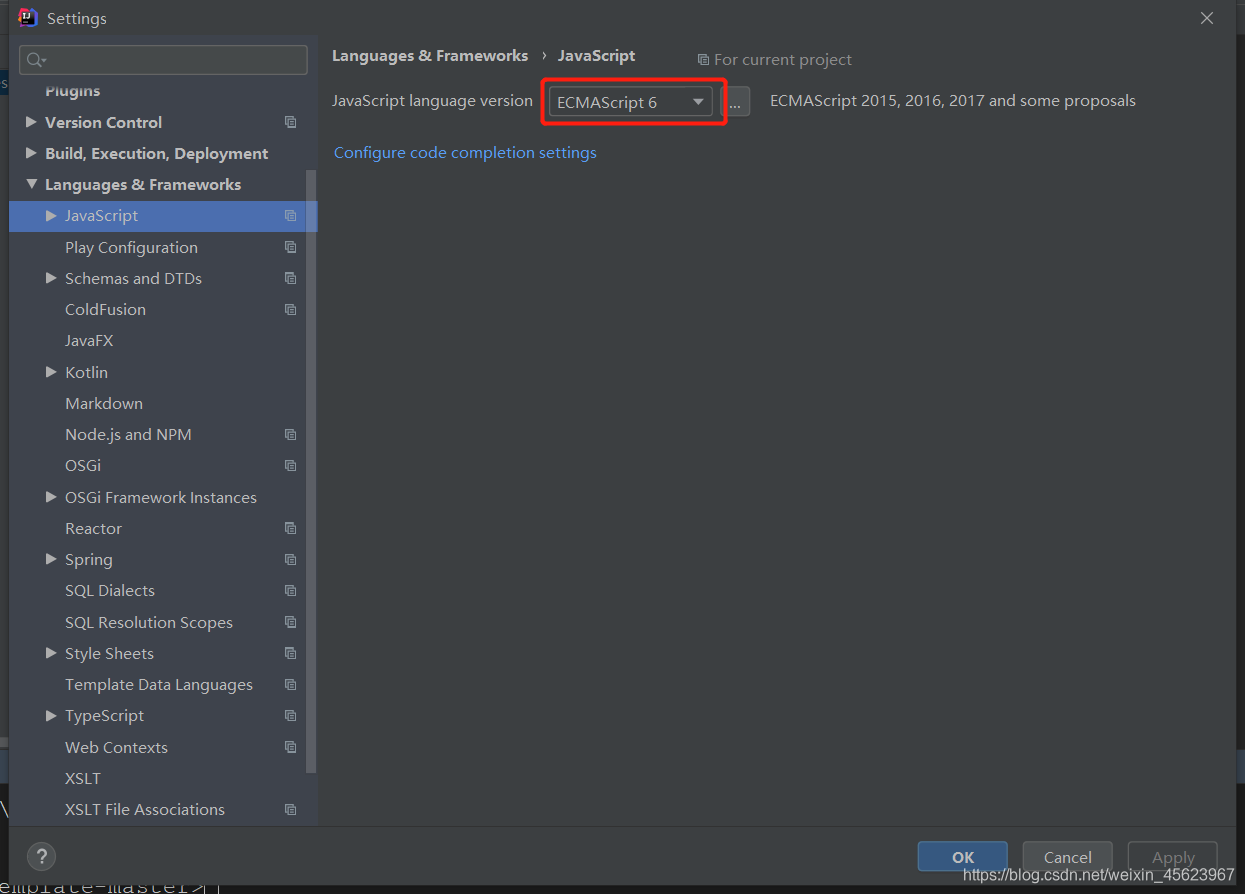Expand the TypeScript node

(x=52, y=716)
